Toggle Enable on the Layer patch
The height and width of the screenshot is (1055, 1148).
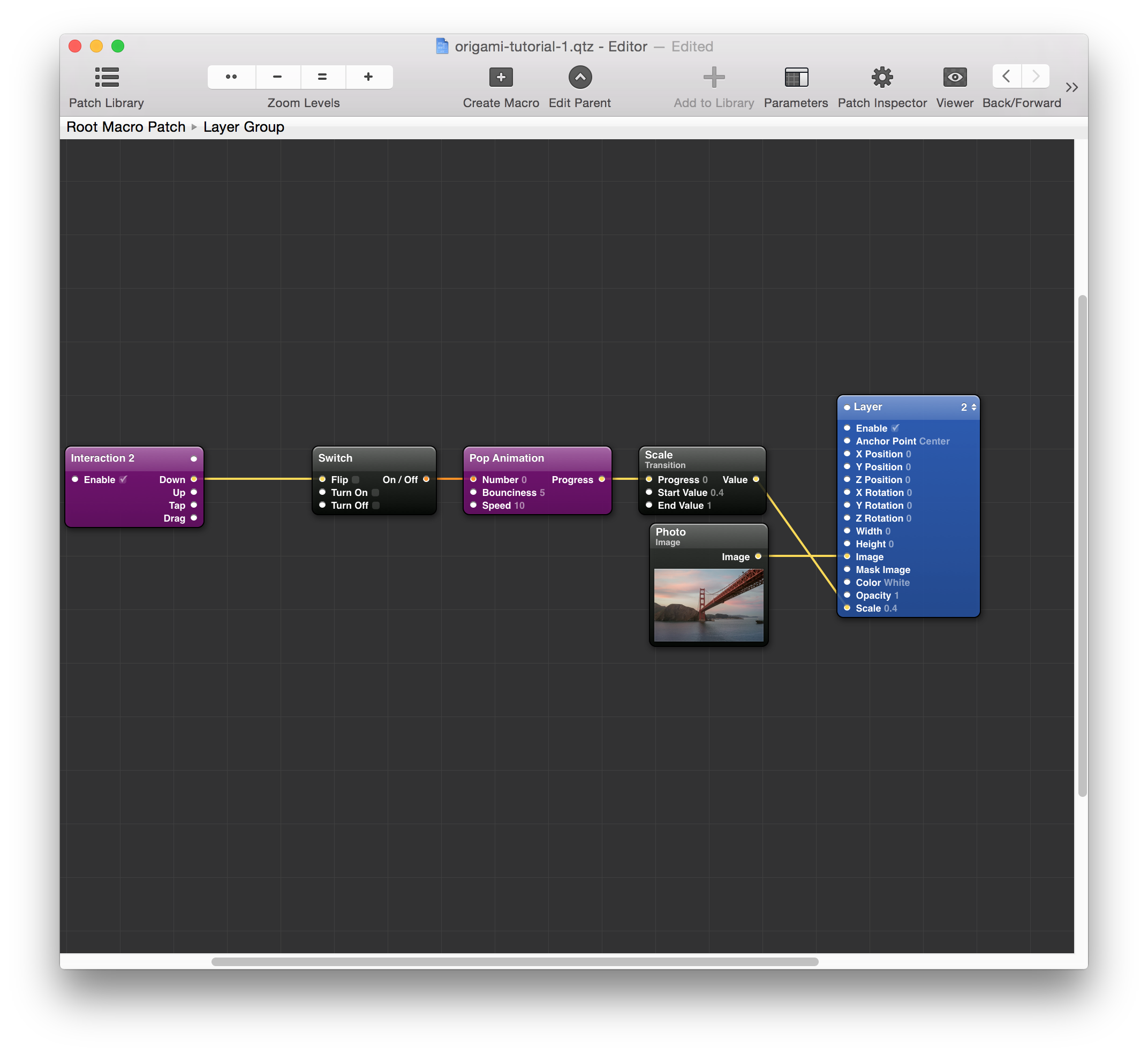893,428
